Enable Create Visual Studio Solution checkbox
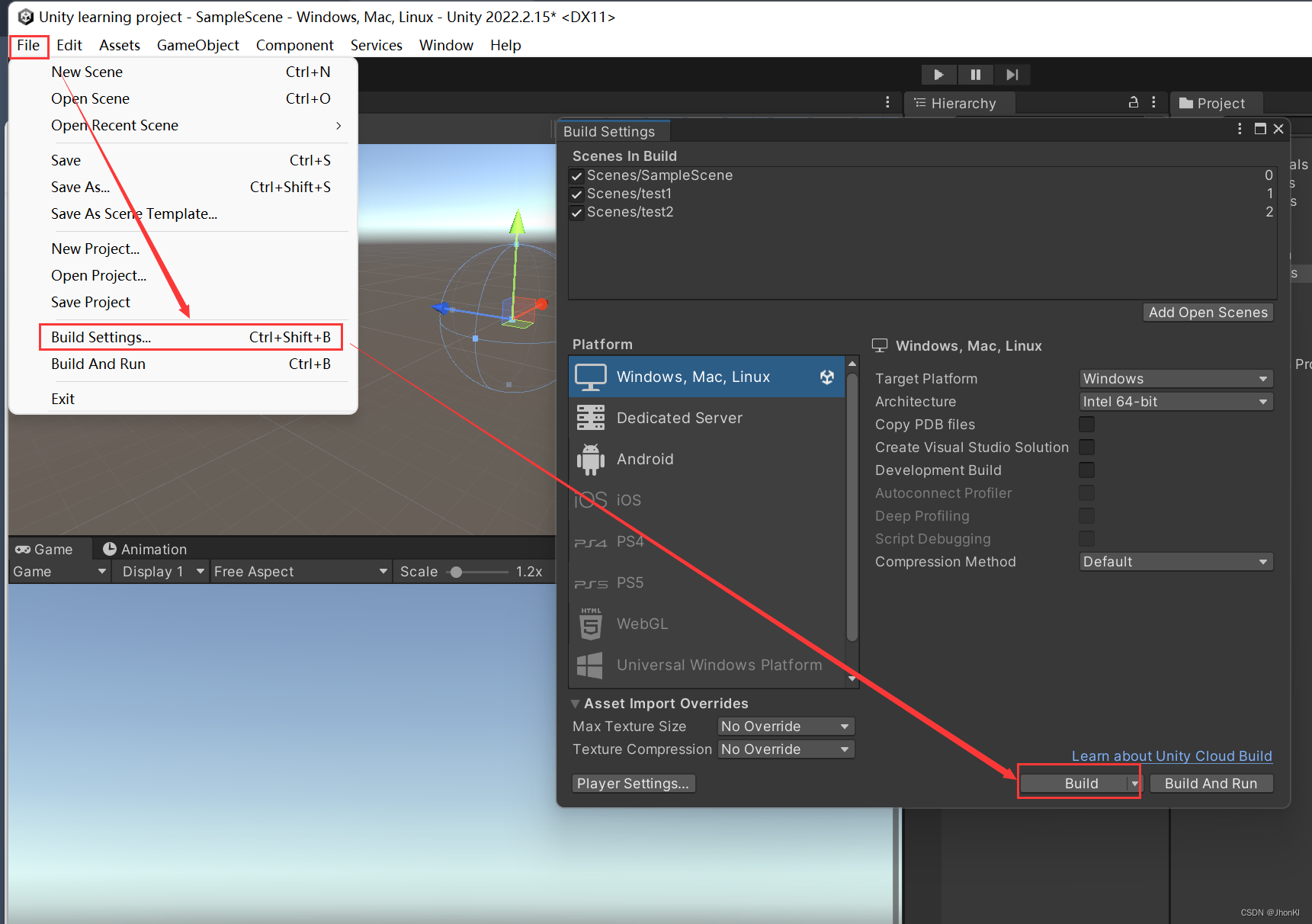 click(x=1087, y=448)
